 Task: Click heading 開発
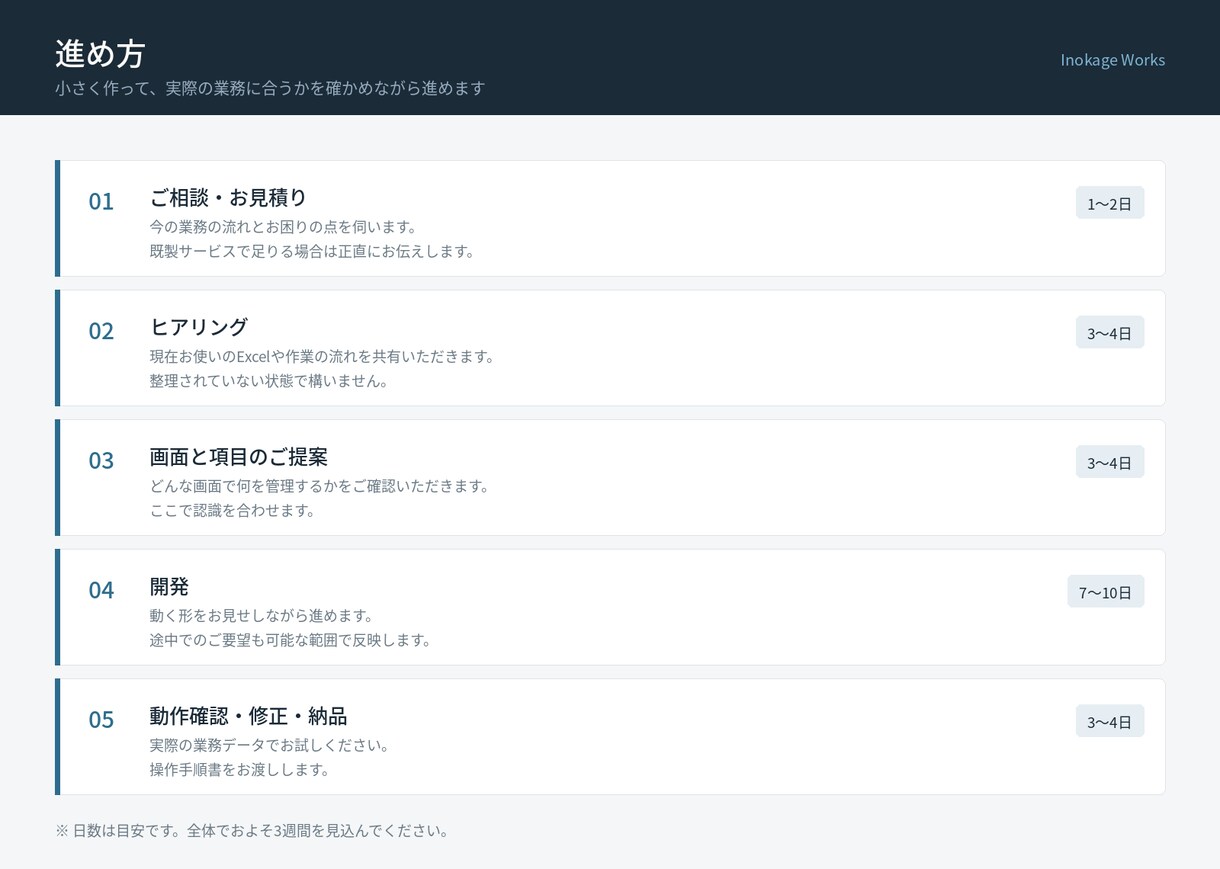click(169, 586)
